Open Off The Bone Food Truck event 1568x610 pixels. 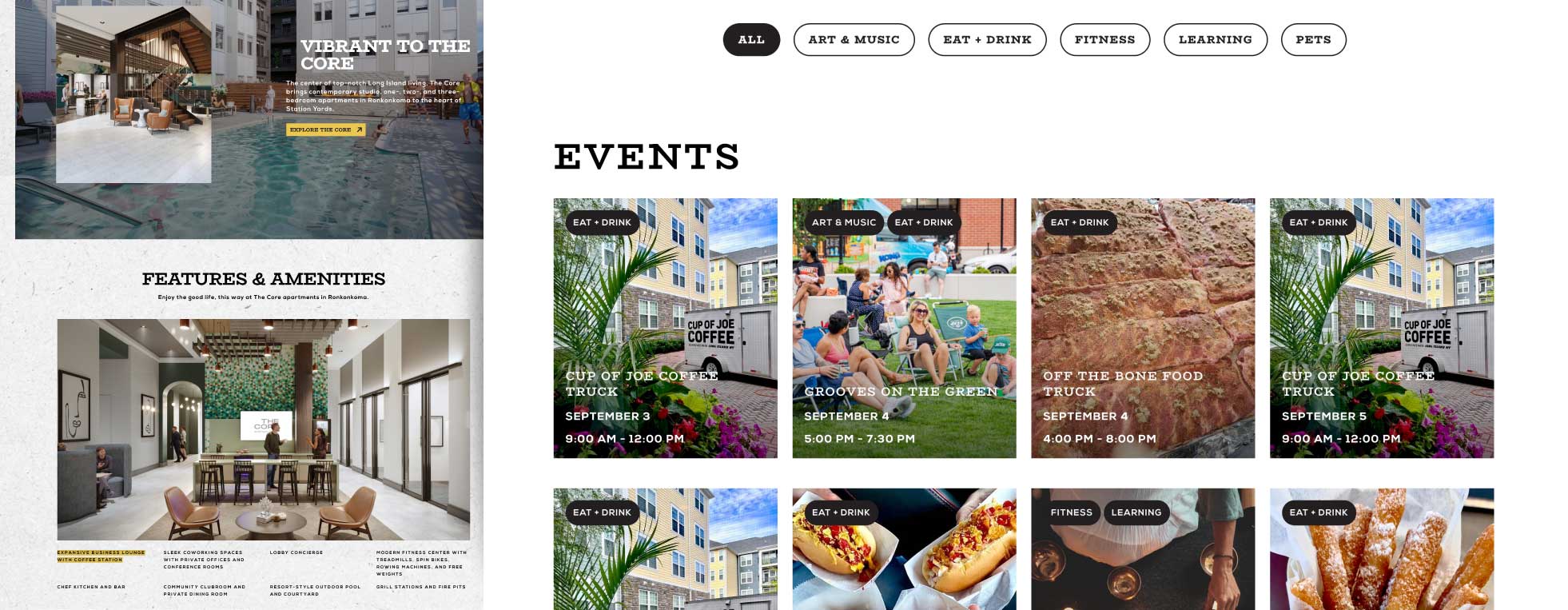[x=1143, y=328]
